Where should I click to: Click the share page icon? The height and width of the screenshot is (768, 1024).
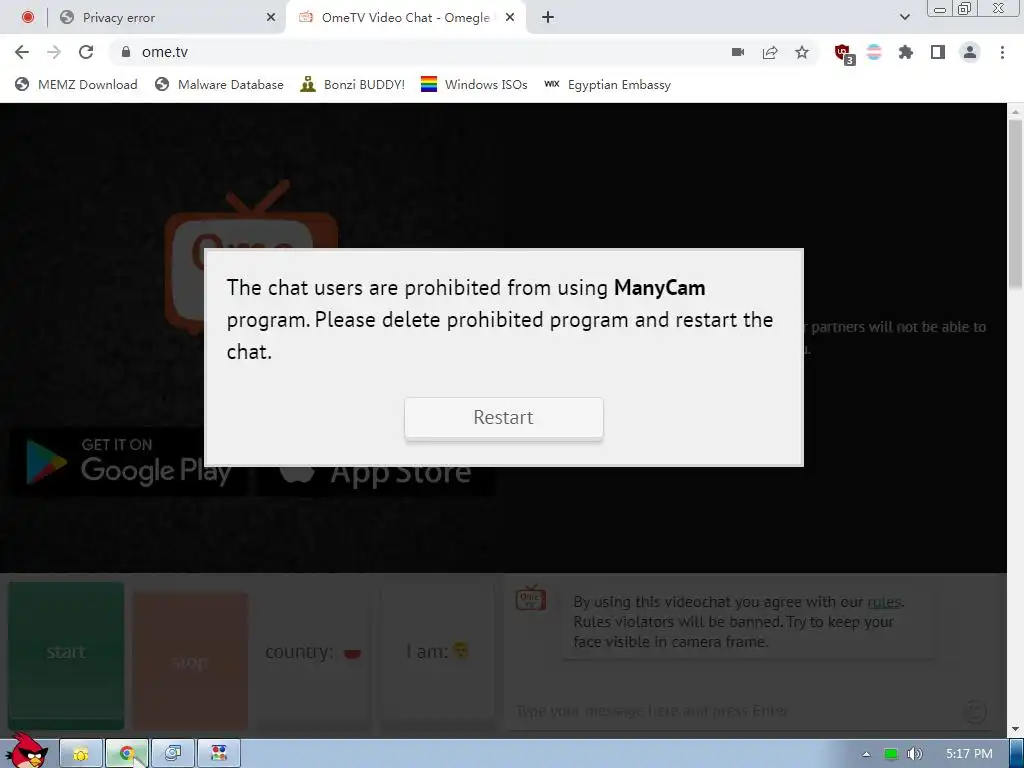(x=770, y=52)
